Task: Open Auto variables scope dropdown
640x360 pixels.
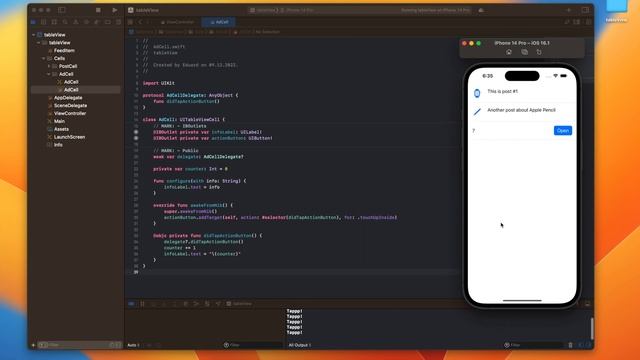Action: 133,345
